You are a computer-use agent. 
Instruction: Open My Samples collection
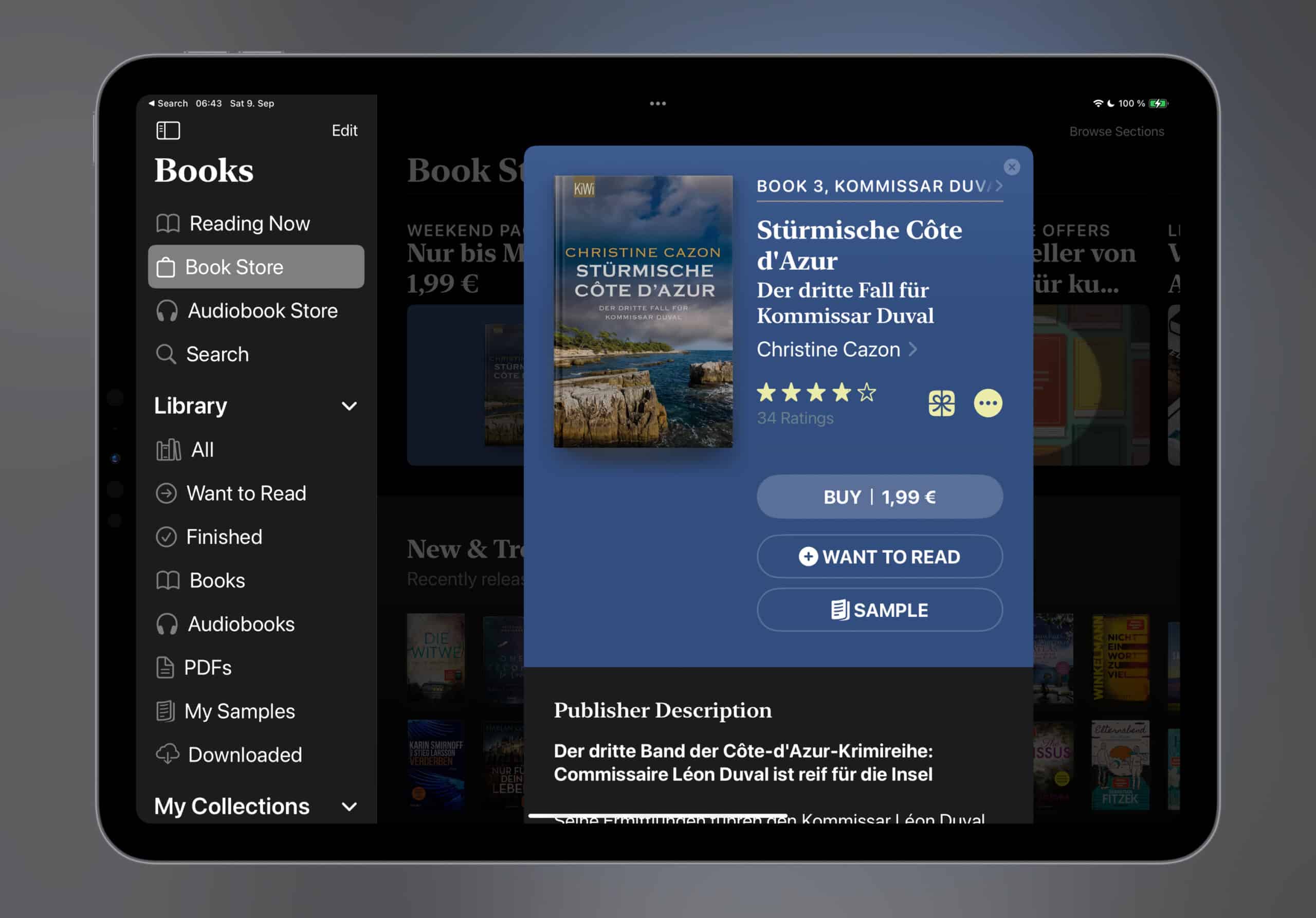tap(256, 711)
